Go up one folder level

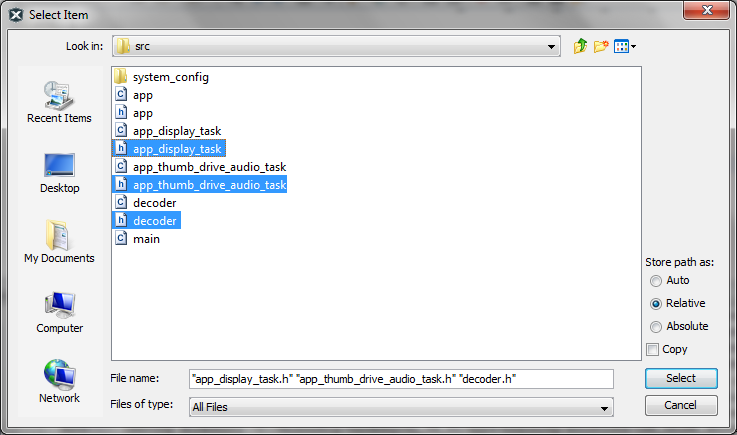pos(580,46)
